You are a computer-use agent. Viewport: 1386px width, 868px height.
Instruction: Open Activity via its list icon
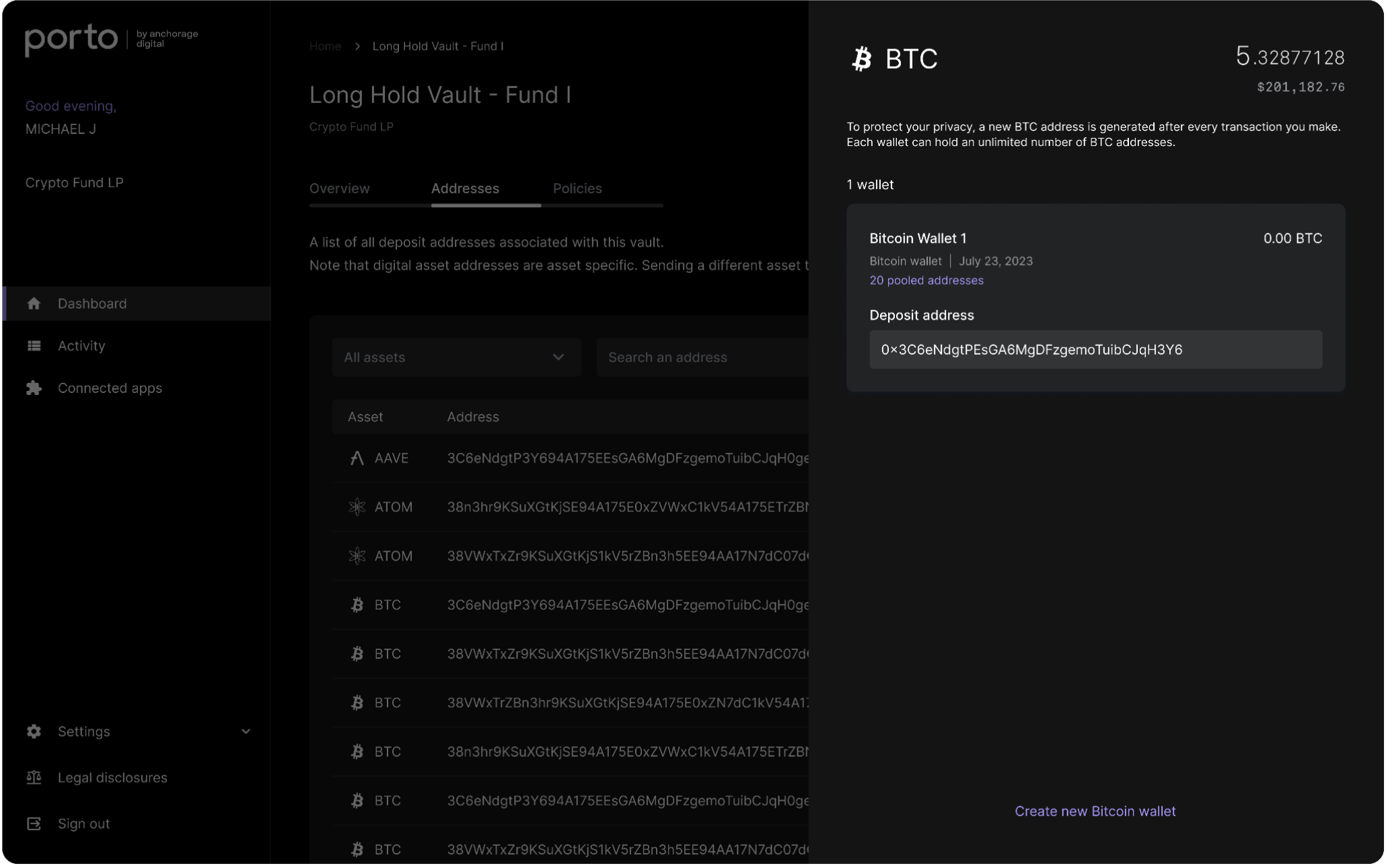[x=34, y=346]
